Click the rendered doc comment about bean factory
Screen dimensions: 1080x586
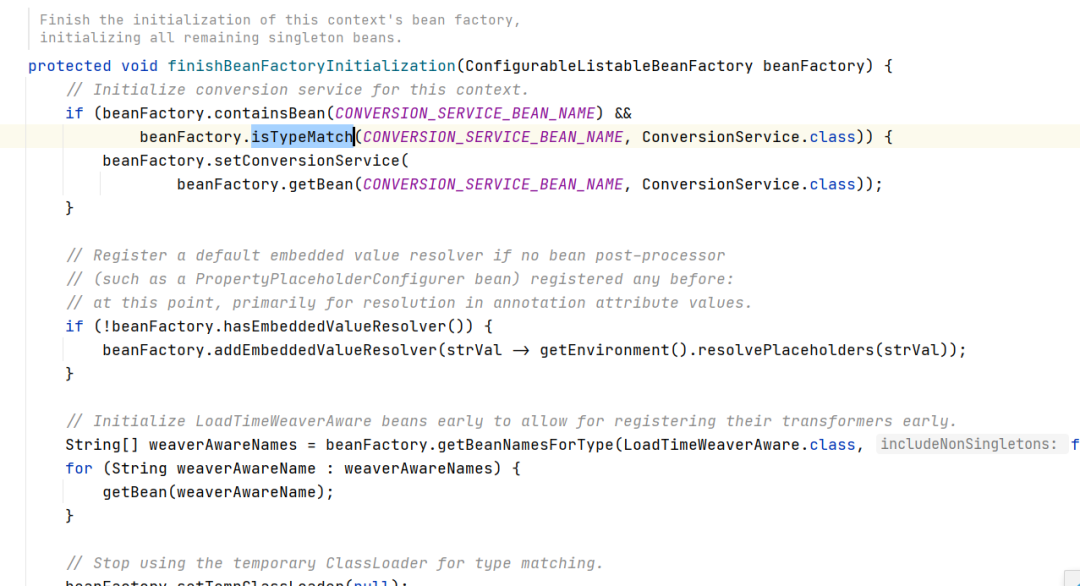pos(280,29)
